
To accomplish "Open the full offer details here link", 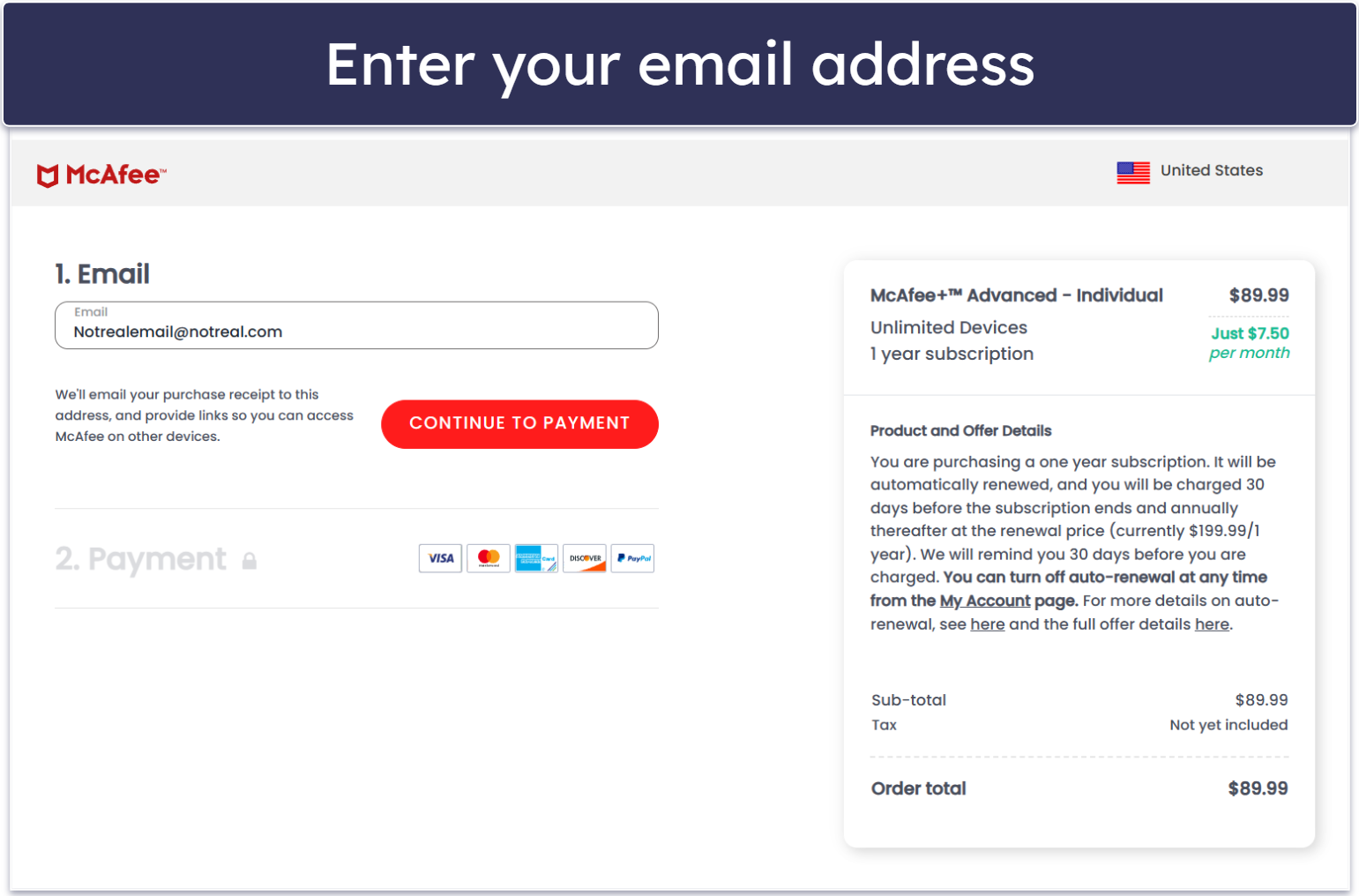I will 1212,623.
